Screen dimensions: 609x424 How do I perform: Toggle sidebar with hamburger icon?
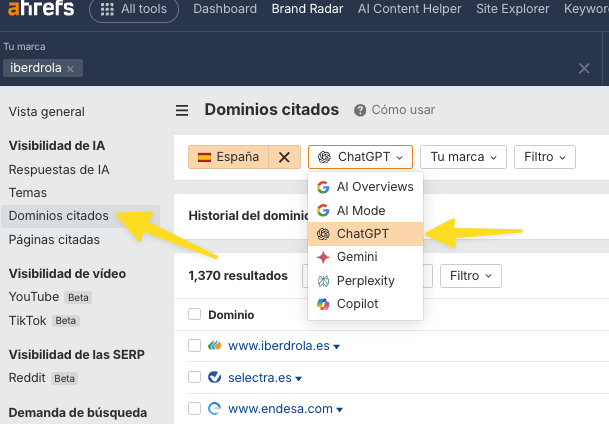[182, 110]
